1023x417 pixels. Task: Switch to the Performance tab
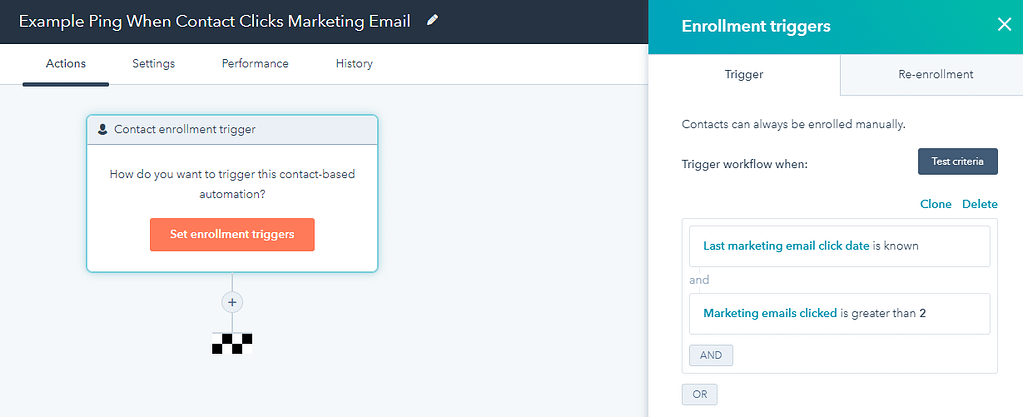[x=255, y=63]
